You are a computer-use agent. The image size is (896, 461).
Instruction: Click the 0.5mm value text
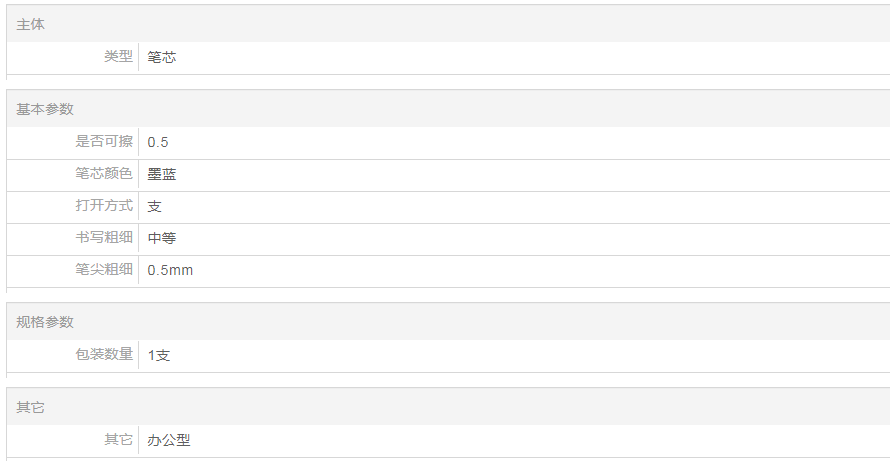[x=170, y=271]
